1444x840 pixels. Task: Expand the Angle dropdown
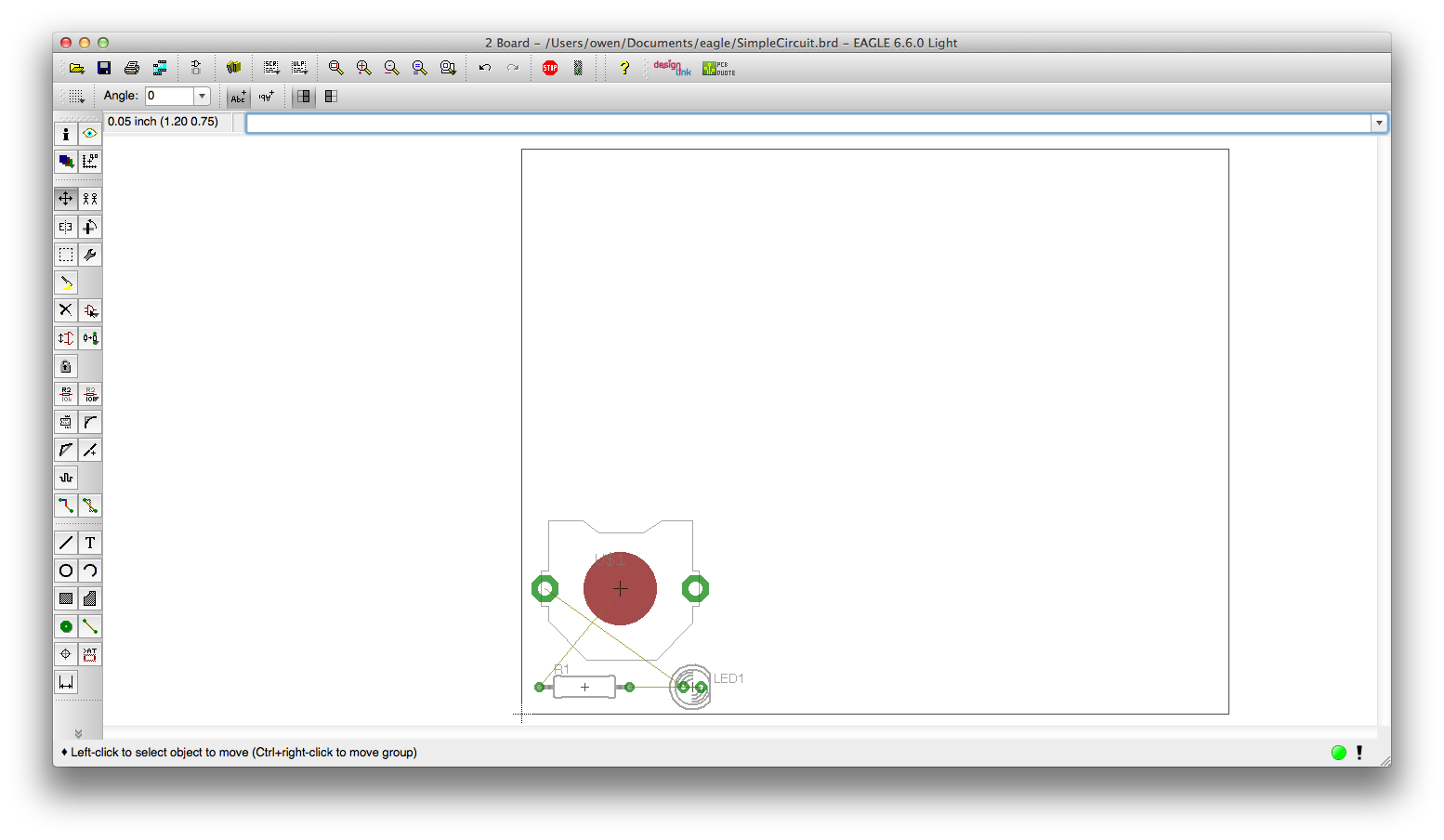[202, 96]
